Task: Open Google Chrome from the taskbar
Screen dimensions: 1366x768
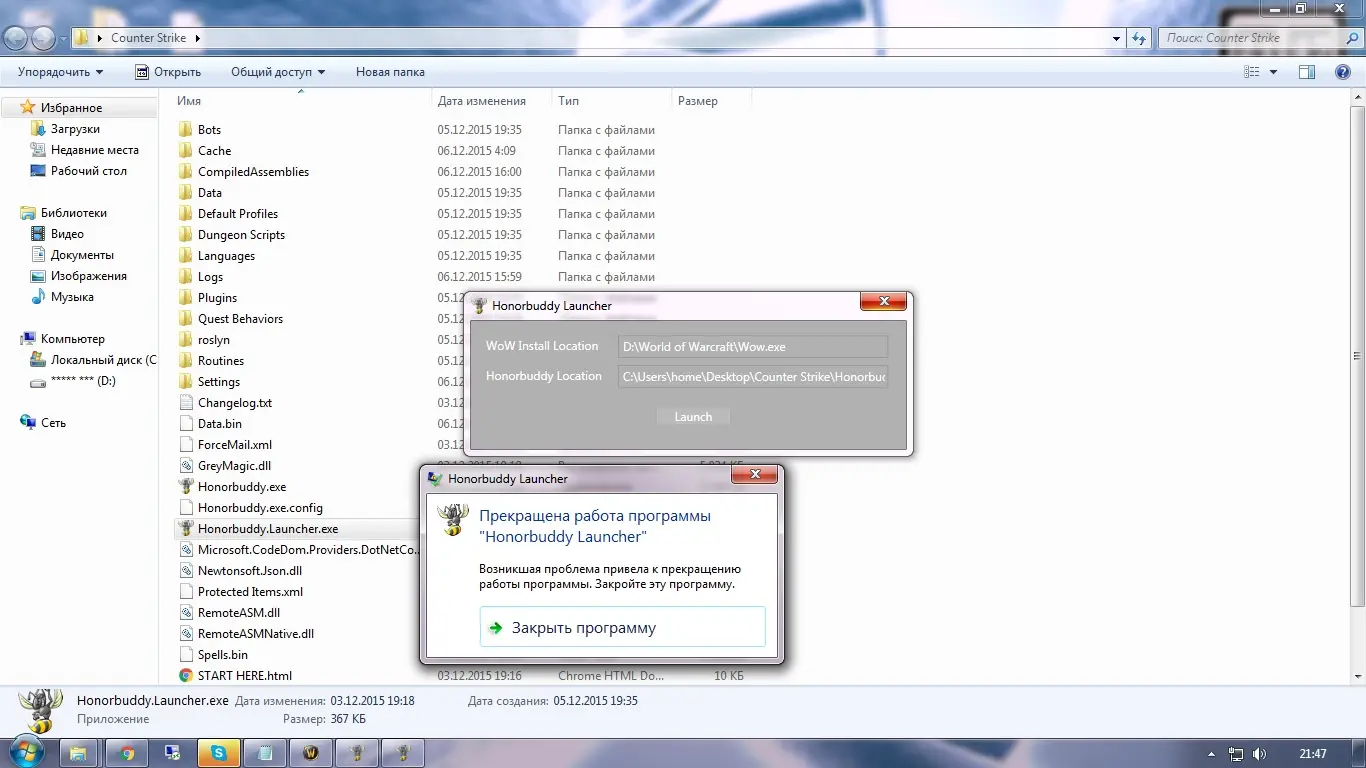Action: 127,753
